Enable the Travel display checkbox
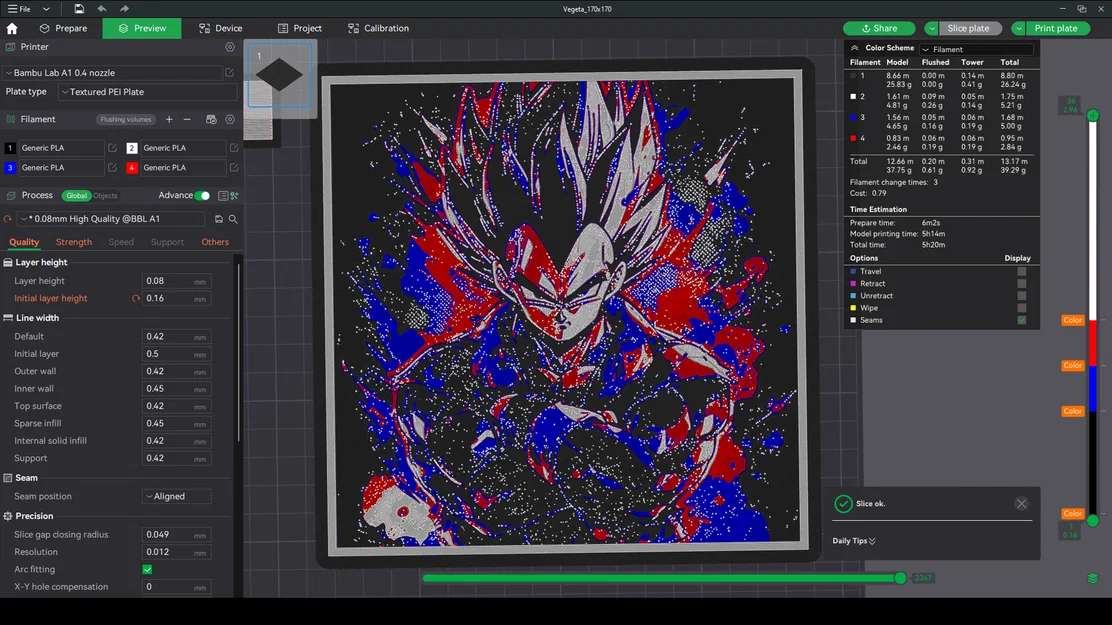1112x625 pixels. coord(1022,270)
